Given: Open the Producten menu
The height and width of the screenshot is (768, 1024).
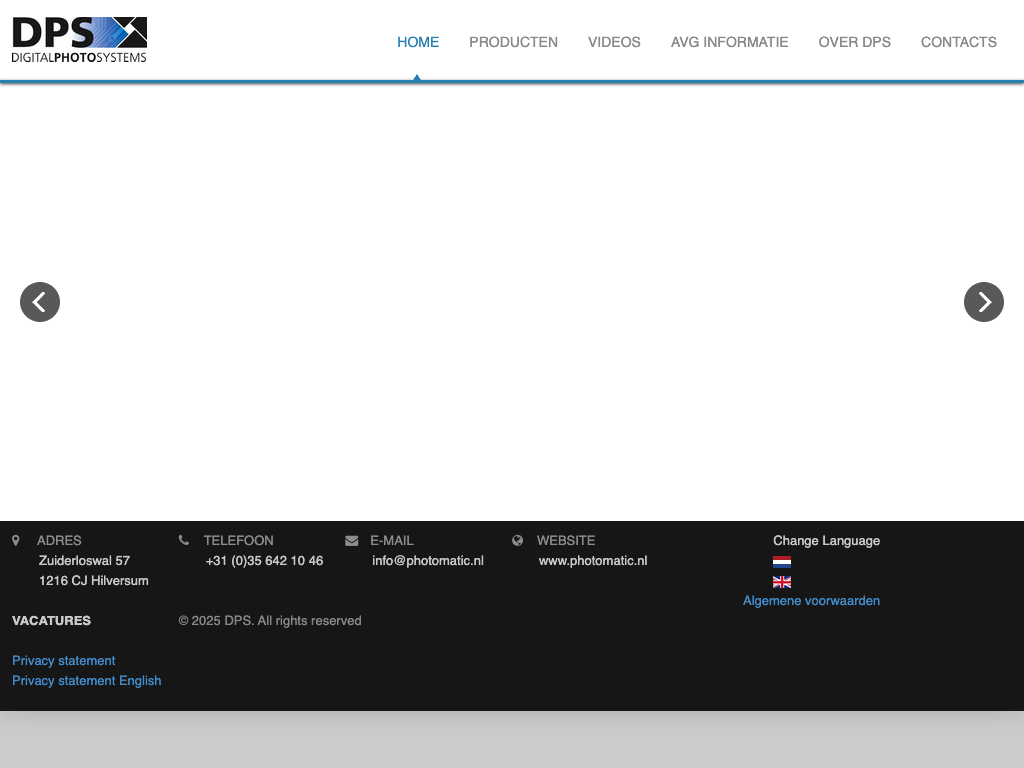Looking at the screenshot, I should [x=513, y=42].
